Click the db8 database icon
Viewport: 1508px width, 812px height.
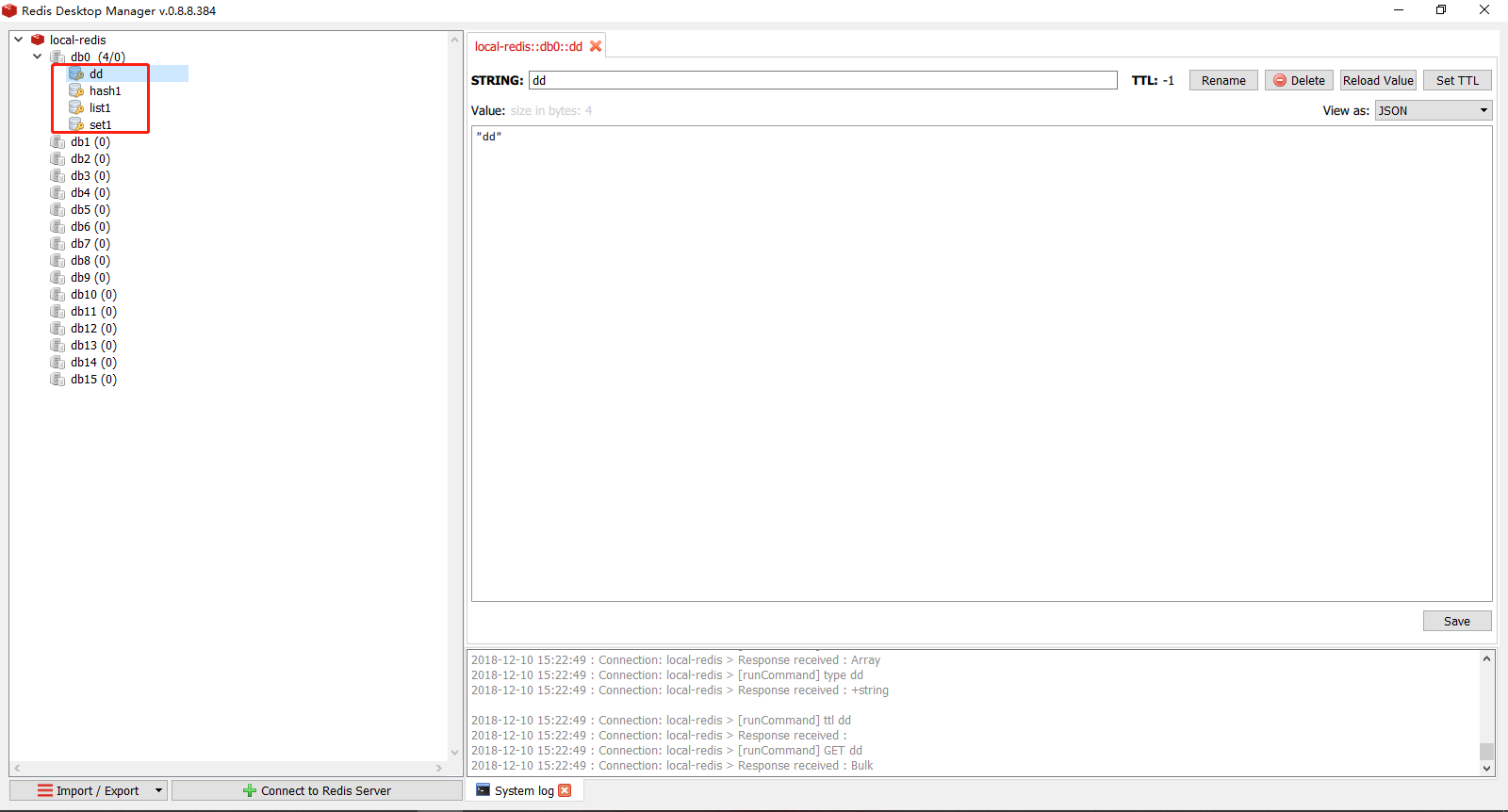click(x=57, y=261)
